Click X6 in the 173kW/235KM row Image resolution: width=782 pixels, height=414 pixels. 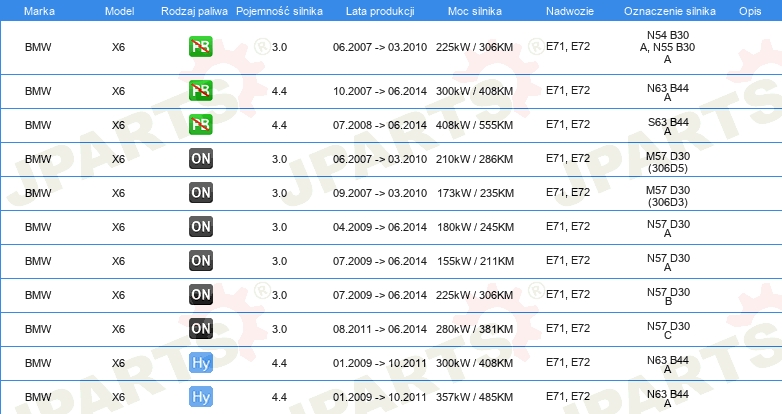[118, 193]
